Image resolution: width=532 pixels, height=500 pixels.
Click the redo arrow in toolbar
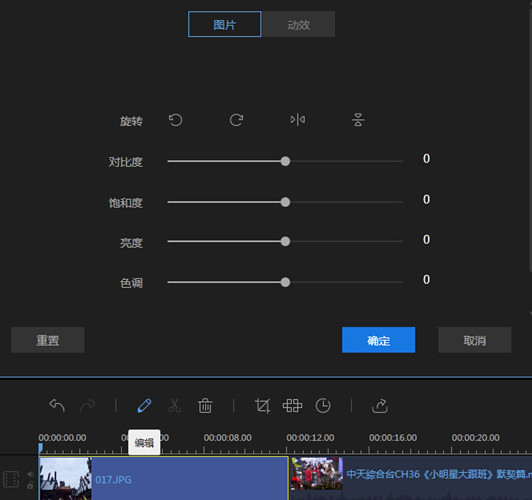pyautogui.click(x=88, y=405)
